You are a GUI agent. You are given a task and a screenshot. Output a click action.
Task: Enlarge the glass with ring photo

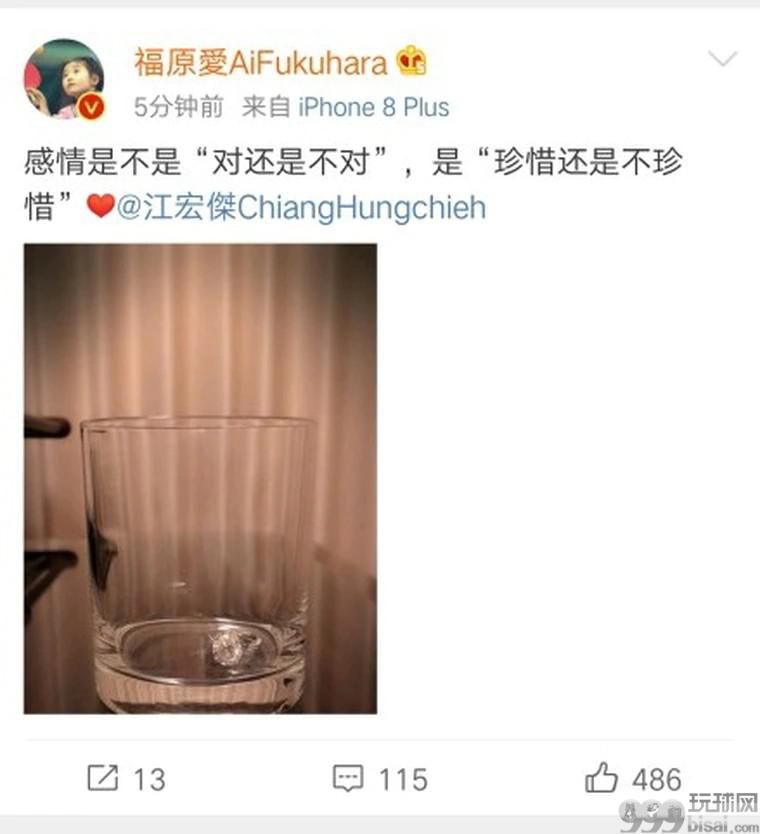(200, 479)
